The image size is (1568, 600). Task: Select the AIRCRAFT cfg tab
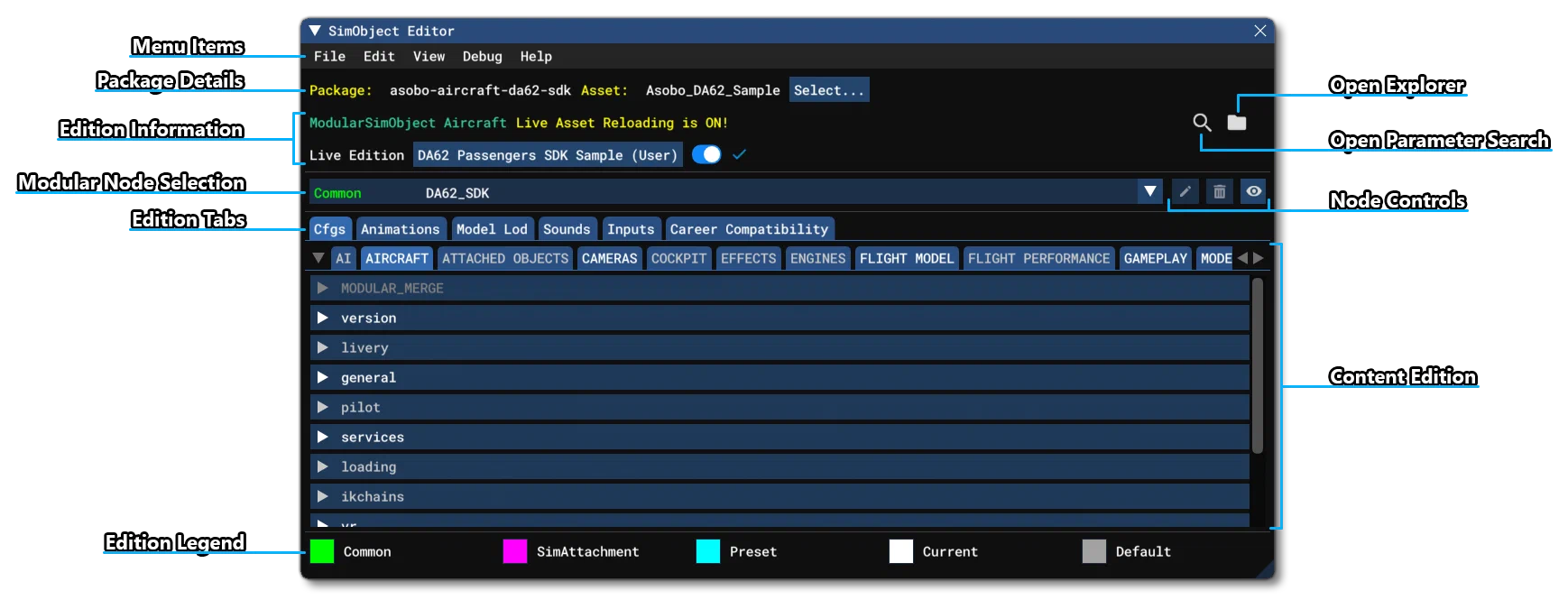[x=397, y=258]
